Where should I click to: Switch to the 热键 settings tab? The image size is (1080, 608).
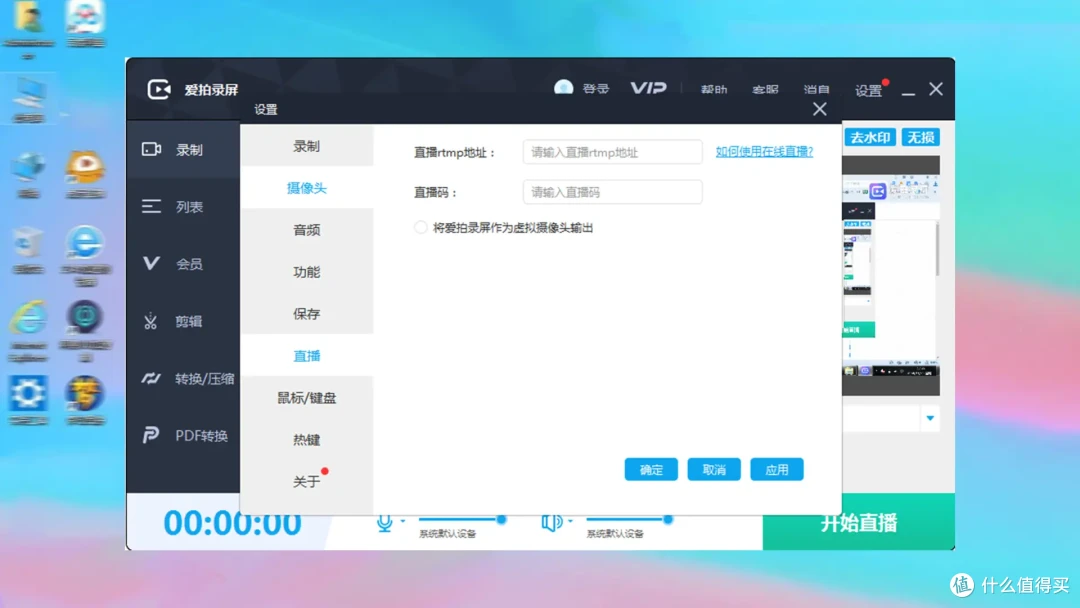coord(307,440)
